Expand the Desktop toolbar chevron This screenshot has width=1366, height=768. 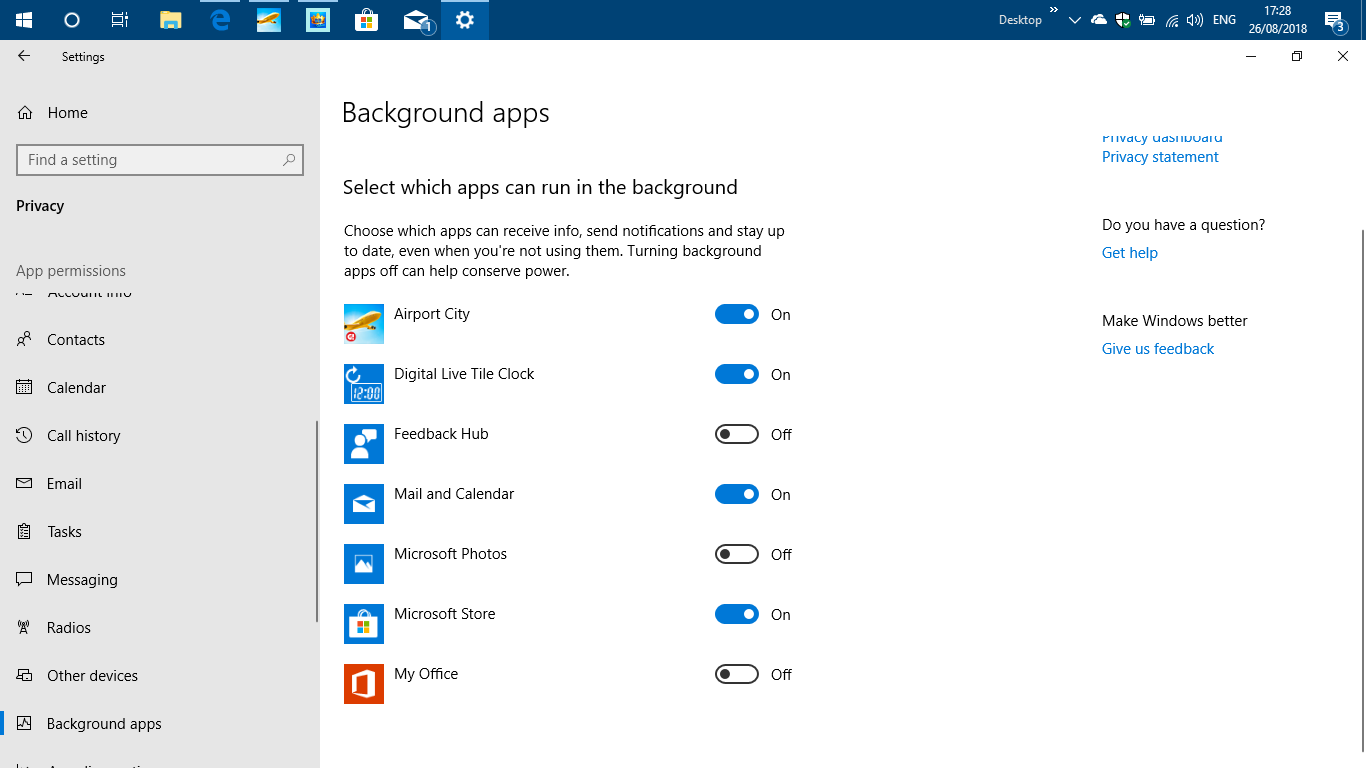(x=1053, y=10)
